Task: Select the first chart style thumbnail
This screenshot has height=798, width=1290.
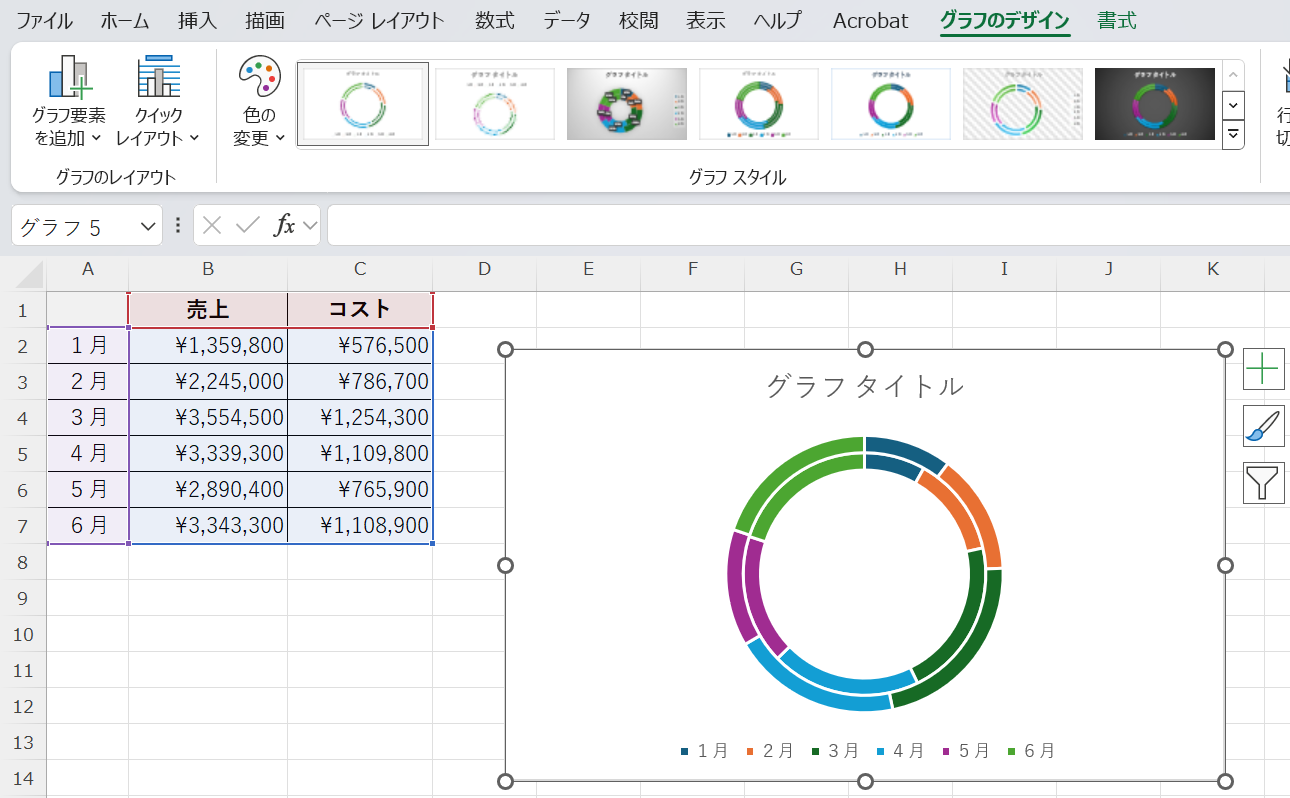Action: [362, 104]
